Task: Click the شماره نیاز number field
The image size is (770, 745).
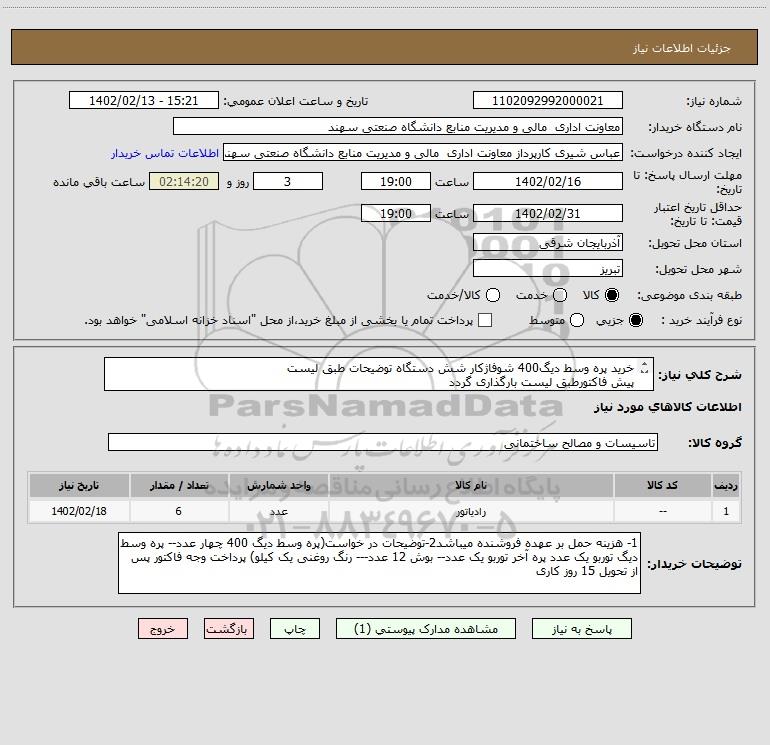Action: click(548, 101)
